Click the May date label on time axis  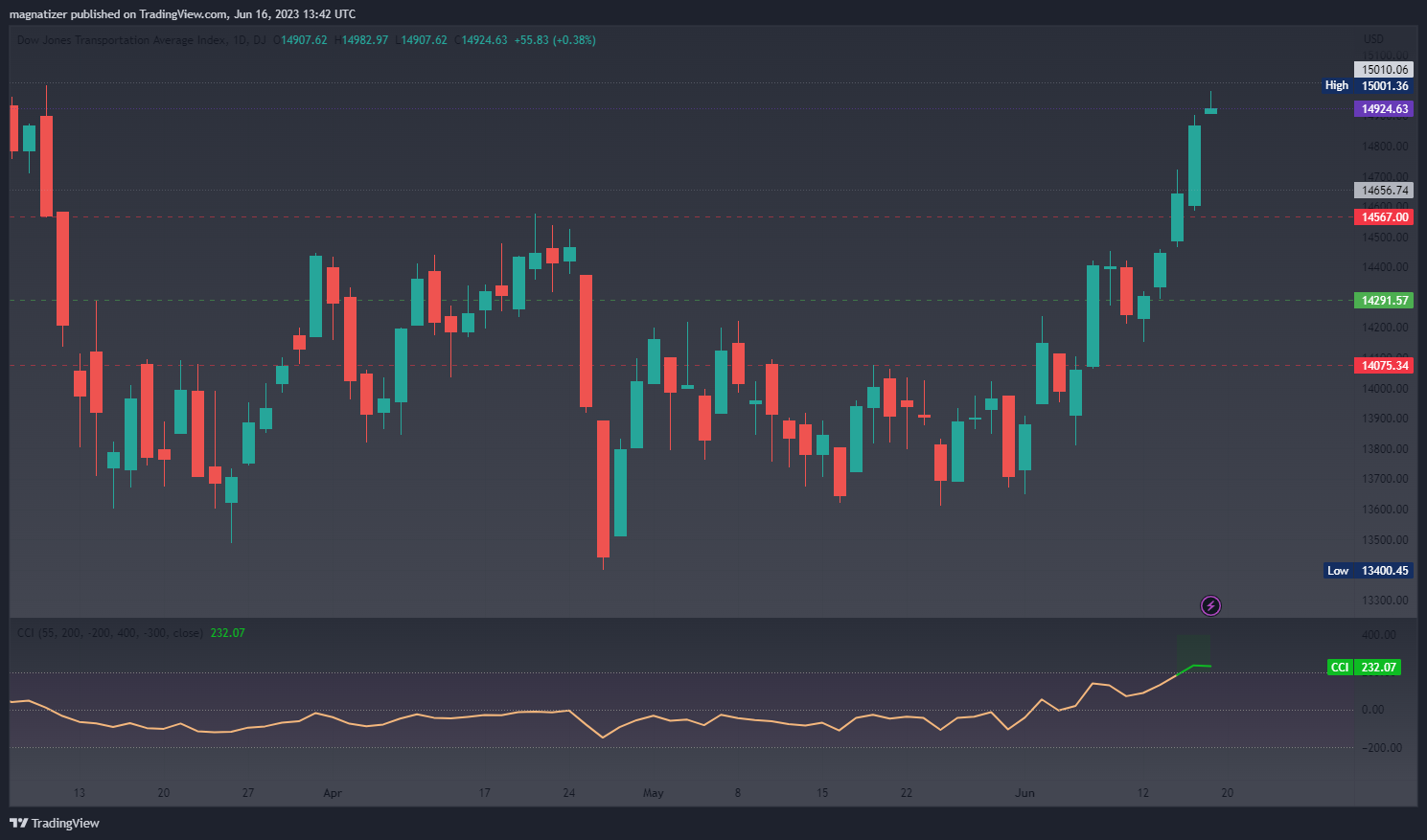tap(653, 793)
